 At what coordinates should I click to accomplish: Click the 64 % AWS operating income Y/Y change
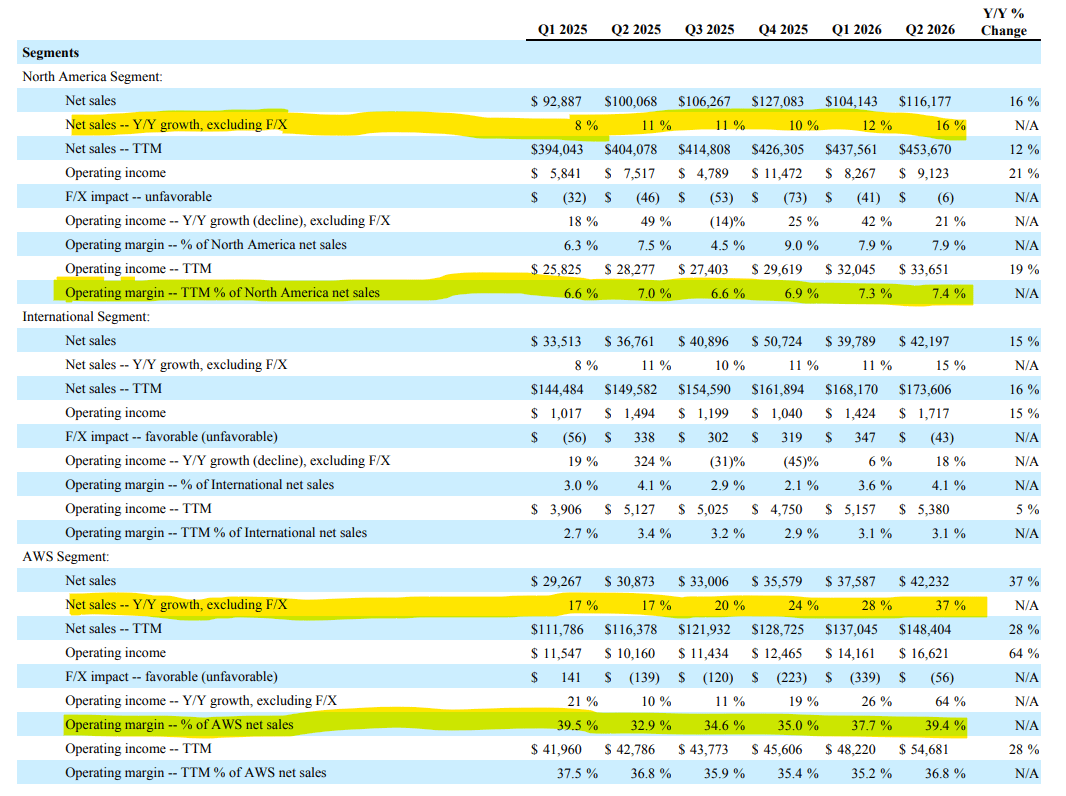[1024, 653]
